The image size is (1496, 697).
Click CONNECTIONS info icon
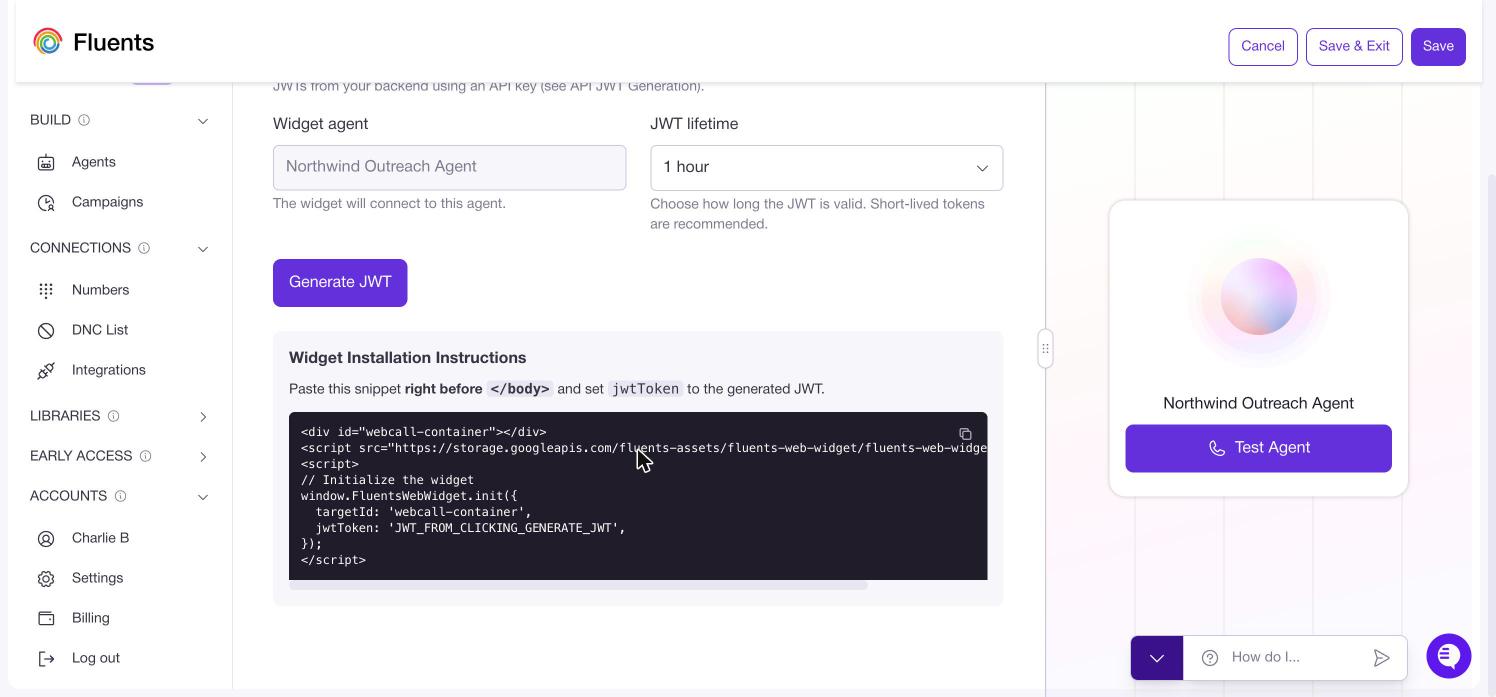click(x=144, y=248)
